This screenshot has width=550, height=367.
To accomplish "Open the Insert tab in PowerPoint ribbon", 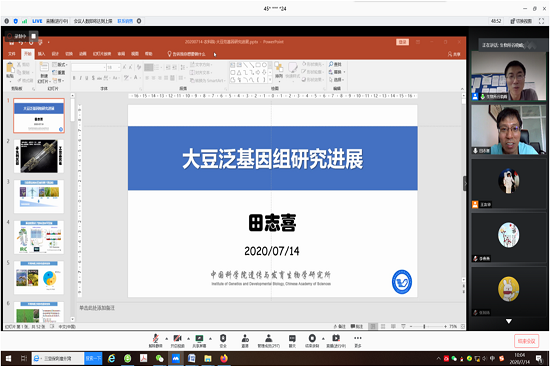I will pyautogui.click(x=41, y=54).
